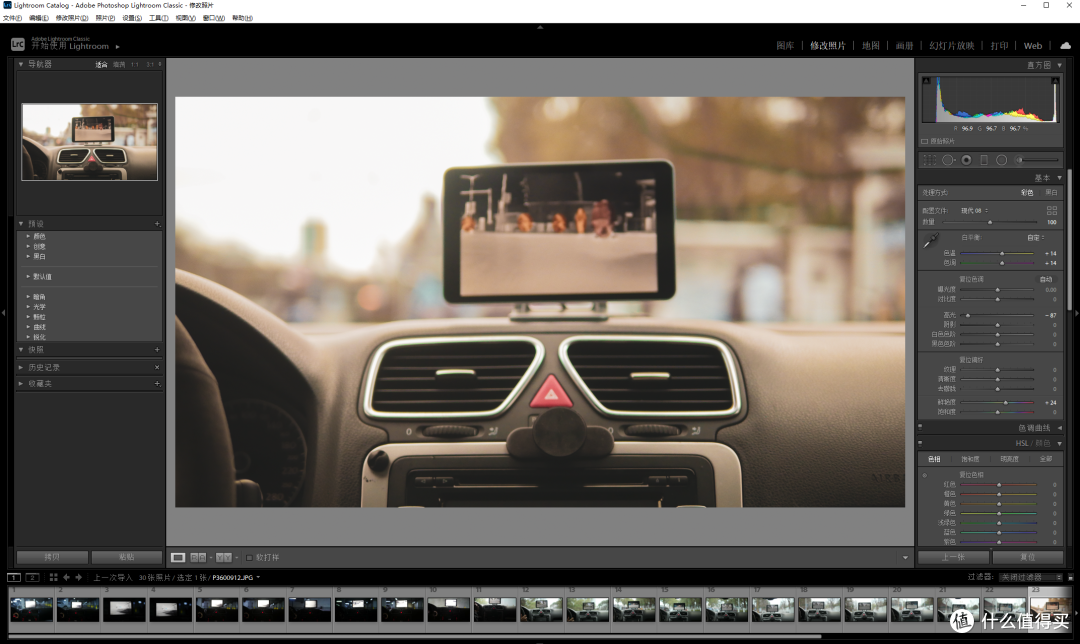The width and height of the screenshot is (1080, 644).
Task: Select main window display button 1
Action: tap(14, 577)
